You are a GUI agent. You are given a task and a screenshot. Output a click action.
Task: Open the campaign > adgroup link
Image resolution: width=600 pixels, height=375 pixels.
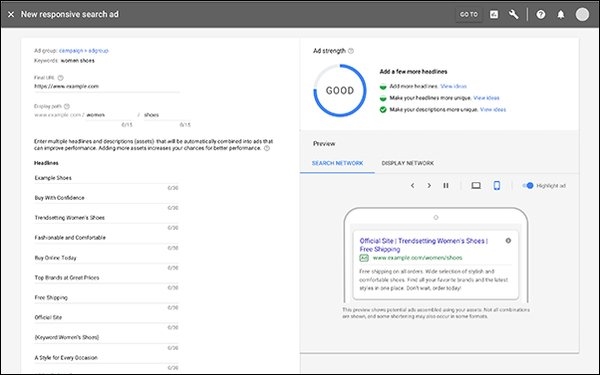pos(83,51)
